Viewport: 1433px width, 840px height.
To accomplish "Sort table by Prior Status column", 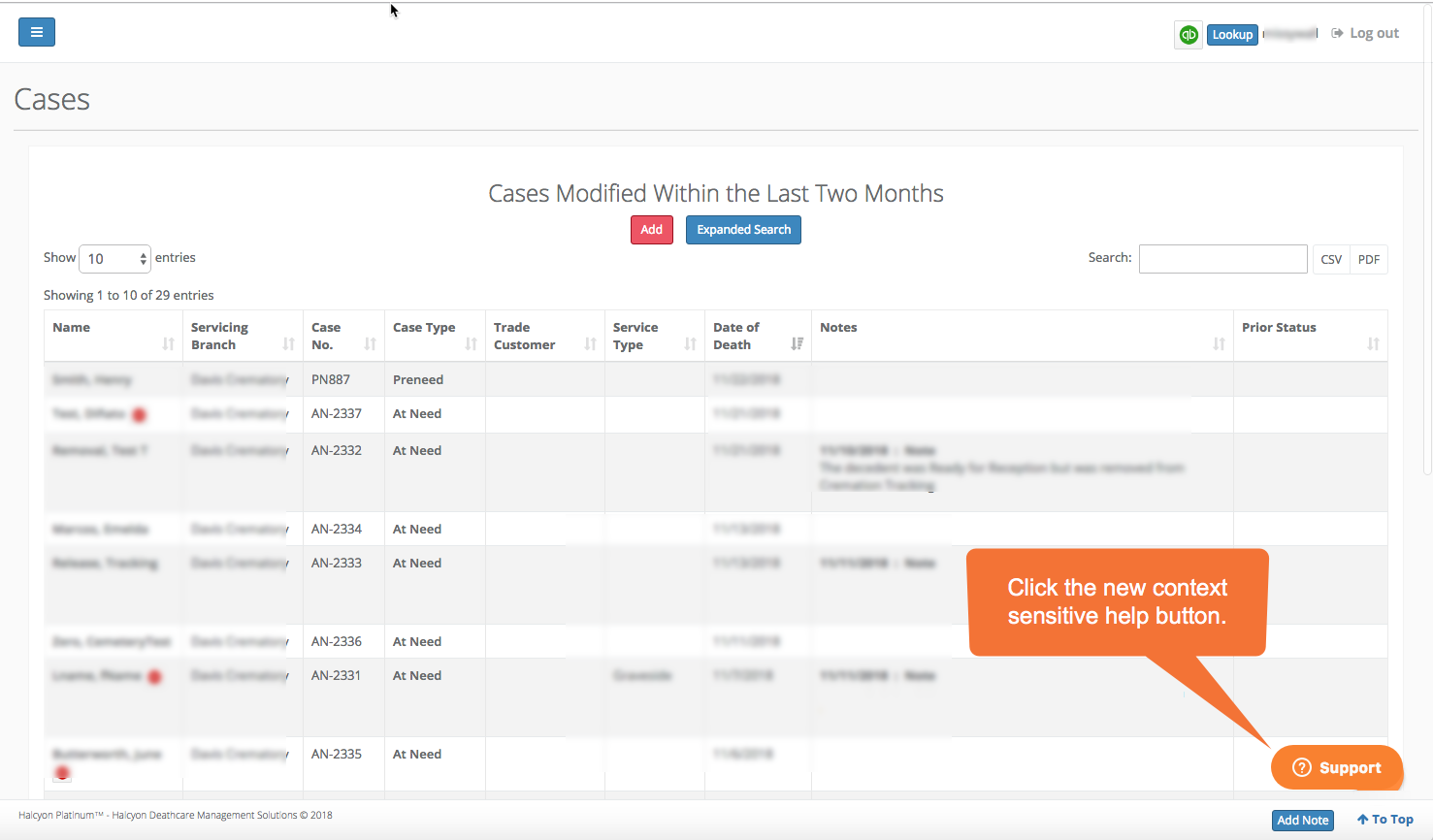I will tap(1309, 336).
